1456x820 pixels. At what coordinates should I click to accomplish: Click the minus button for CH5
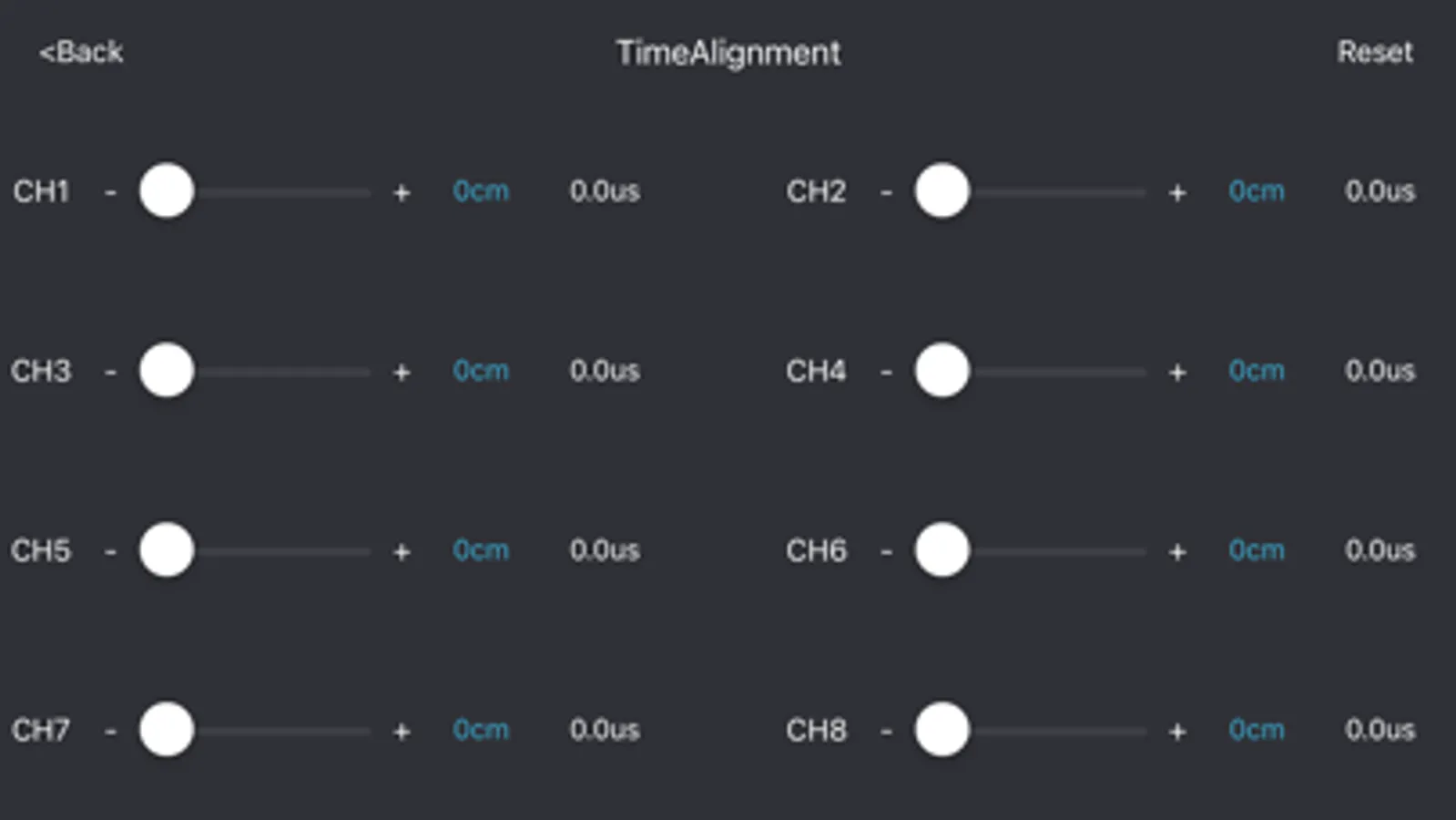(x=113, y=549)
